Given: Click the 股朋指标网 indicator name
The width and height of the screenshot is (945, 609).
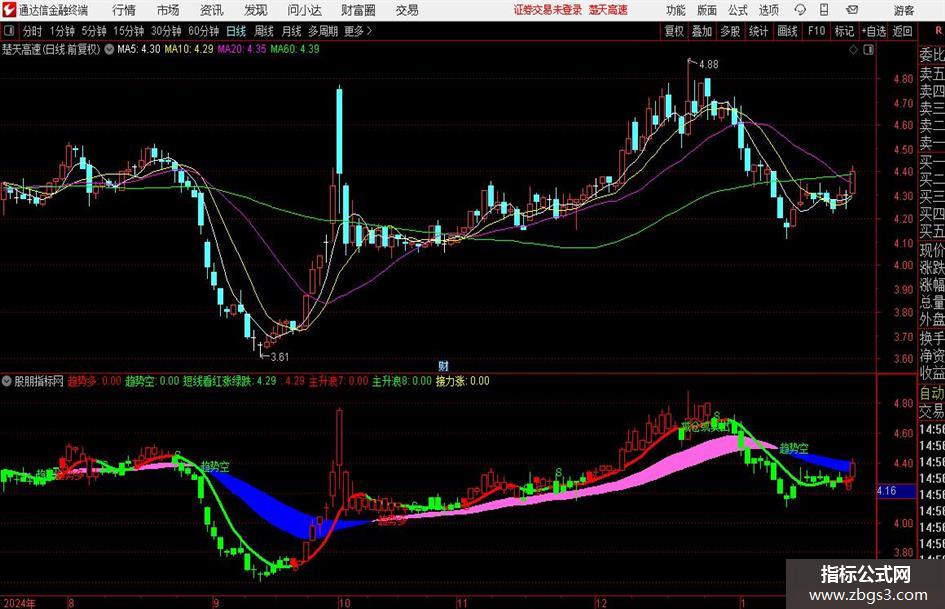Looking at the screenshot, I should [39, 381].
